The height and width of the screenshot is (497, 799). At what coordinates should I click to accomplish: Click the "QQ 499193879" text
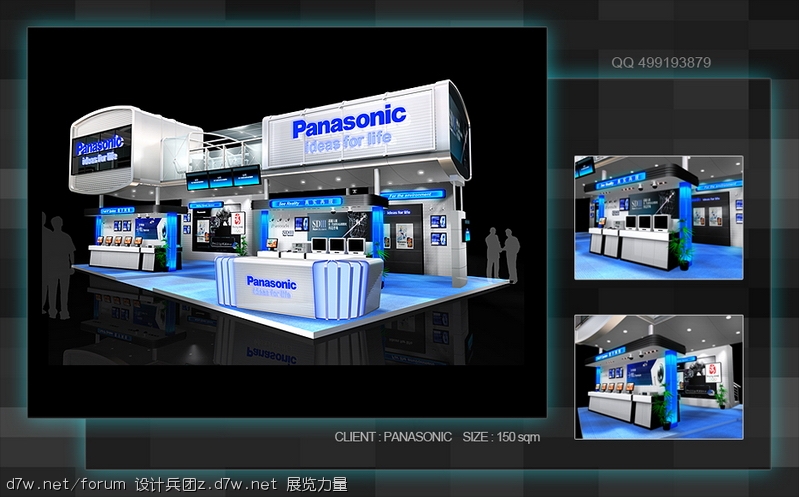661,63
